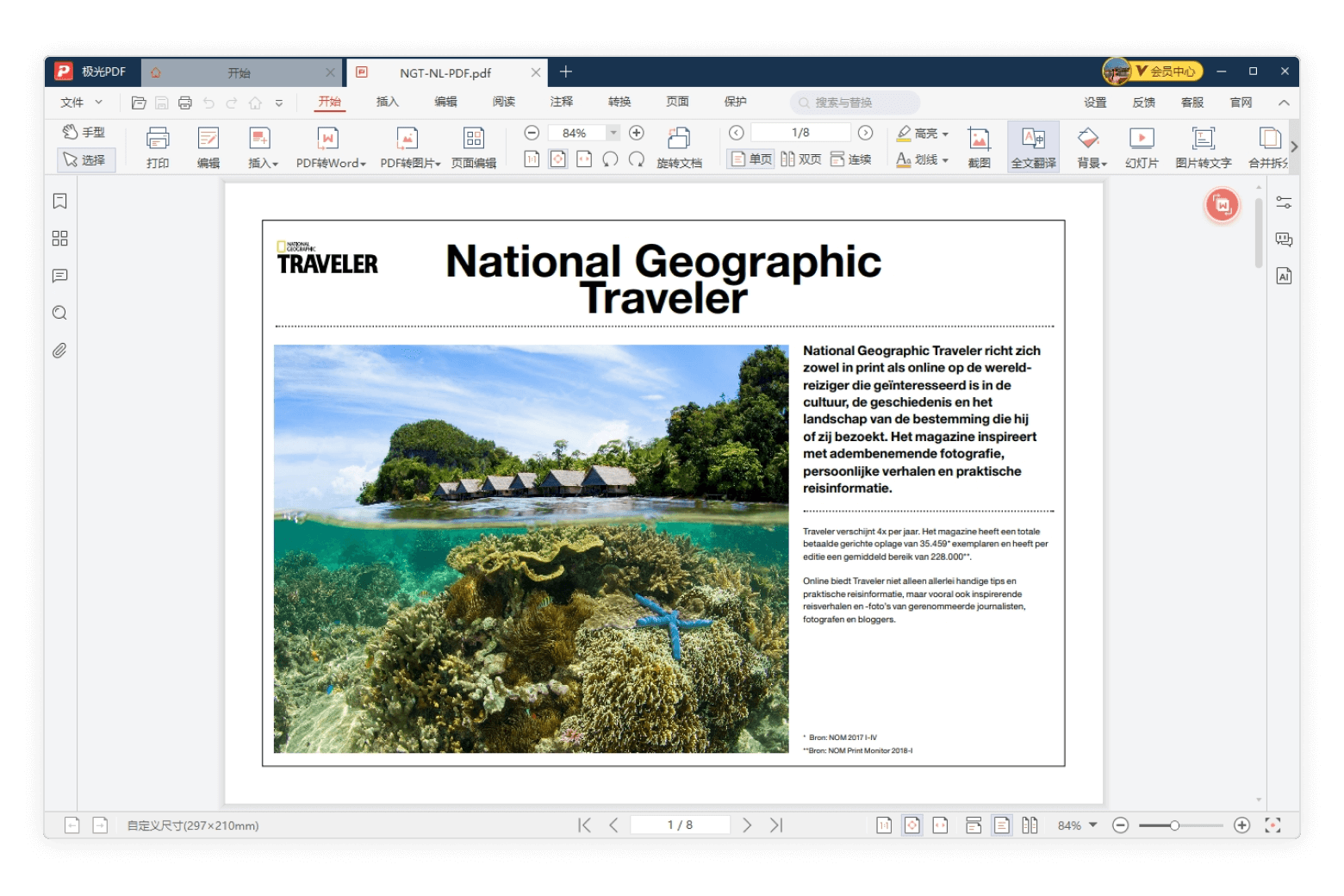Expand the 84% zoom level dropdown in ribbon

(613, 133)
